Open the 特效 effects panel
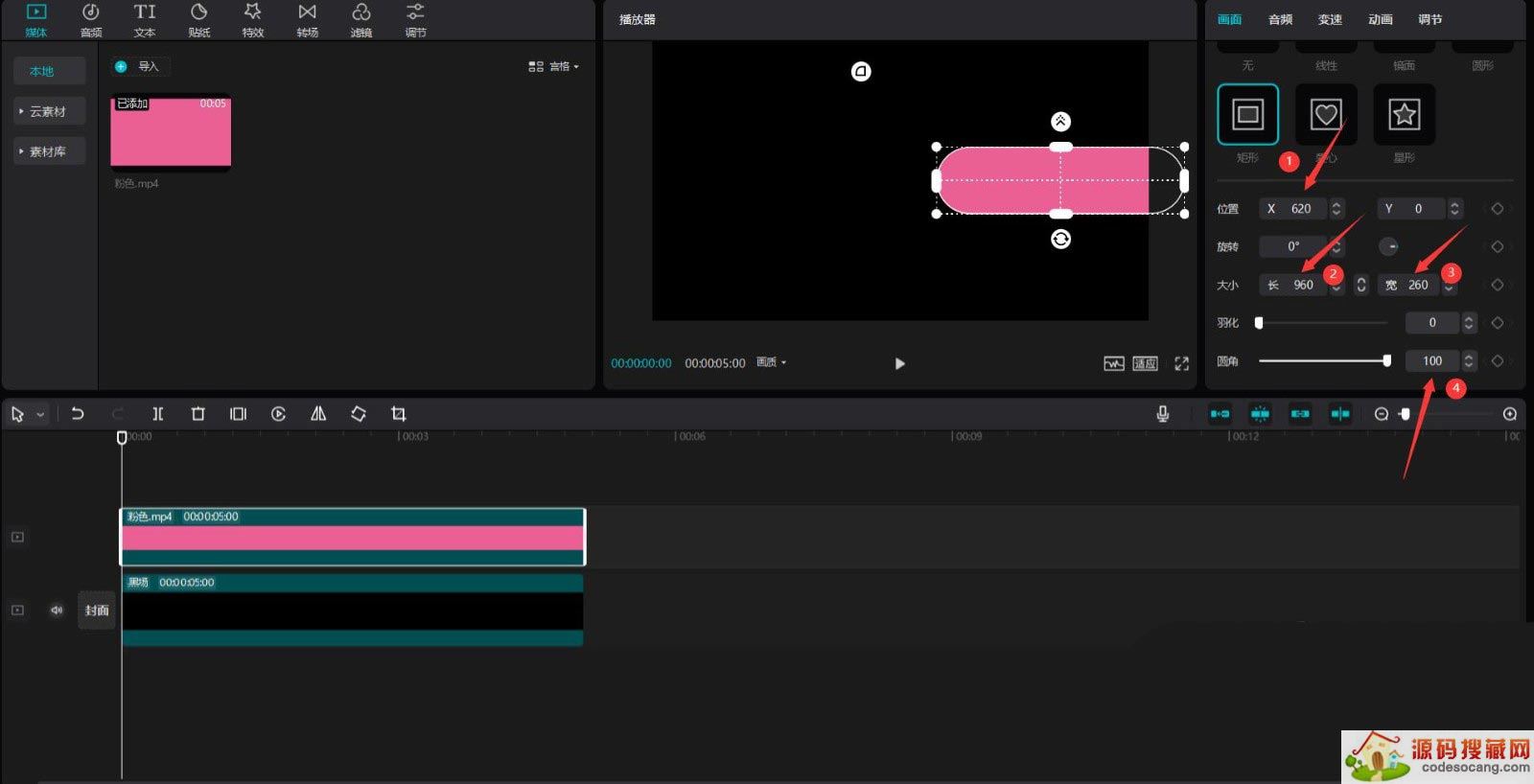The width and height of the screenshot is (1534, 784). [x=252, y=20]
